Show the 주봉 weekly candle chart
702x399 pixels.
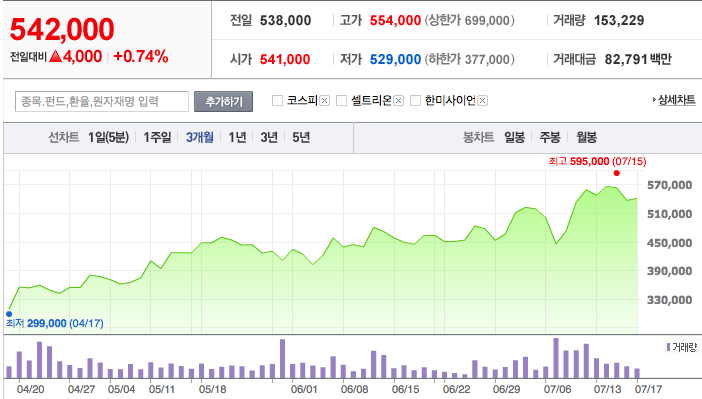tap(550, 137)
